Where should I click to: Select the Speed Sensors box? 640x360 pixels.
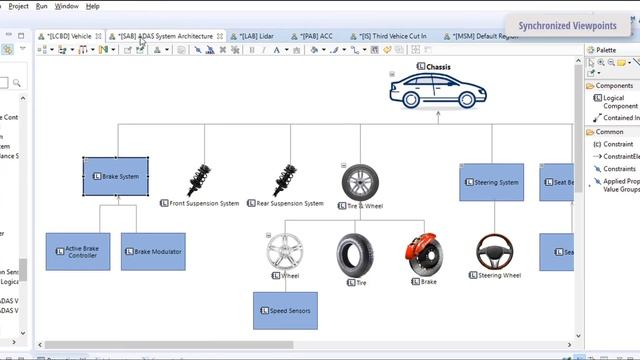[285, 311]
